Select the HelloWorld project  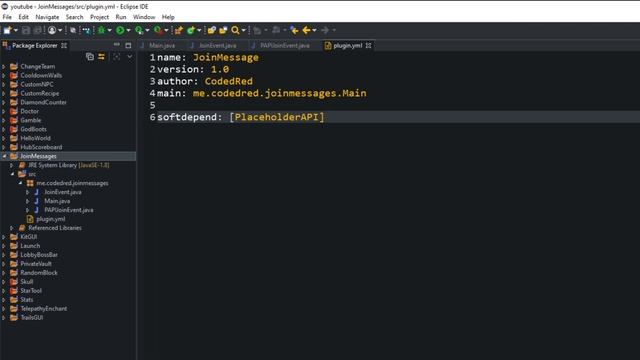(35, 138)
